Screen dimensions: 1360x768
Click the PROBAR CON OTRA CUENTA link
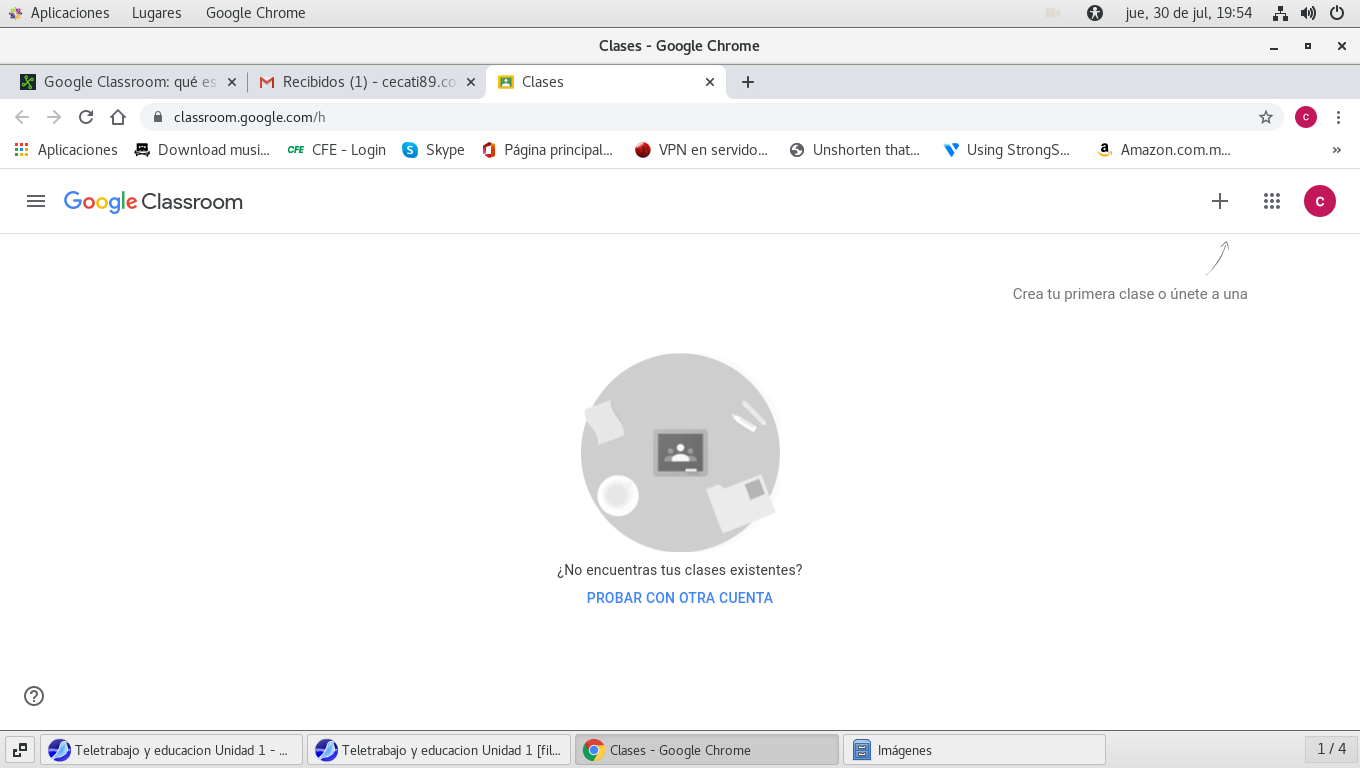679,598
